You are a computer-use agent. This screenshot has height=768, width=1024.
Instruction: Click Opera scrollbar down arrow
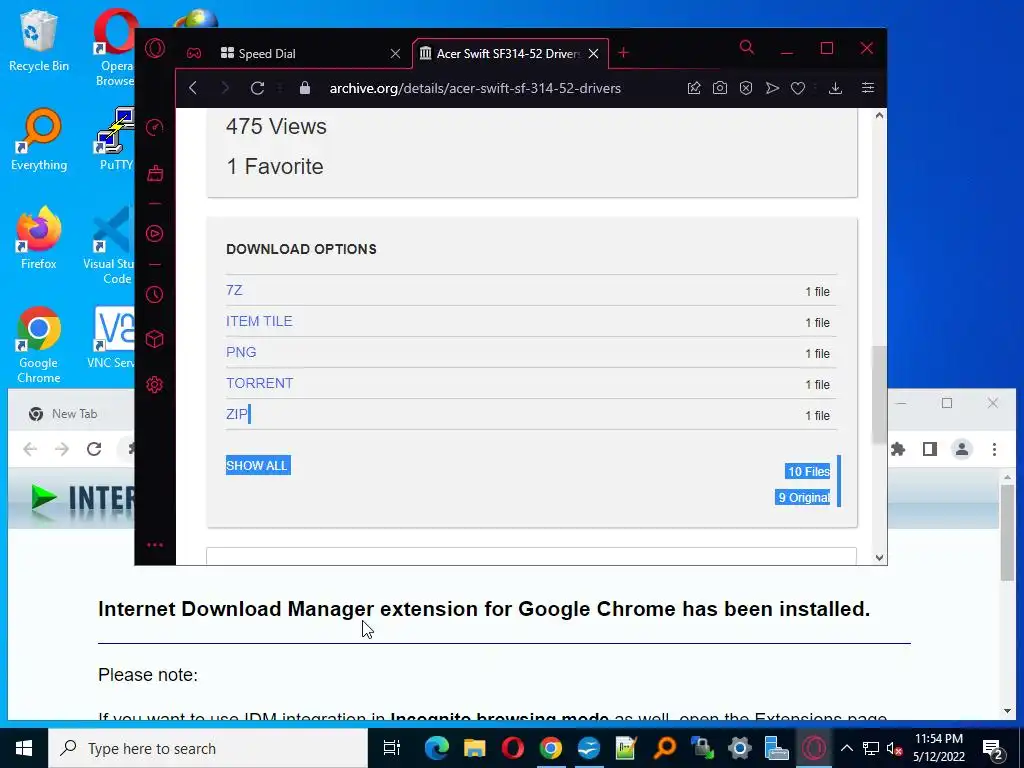pyautogui.click(x=879, y=558)
